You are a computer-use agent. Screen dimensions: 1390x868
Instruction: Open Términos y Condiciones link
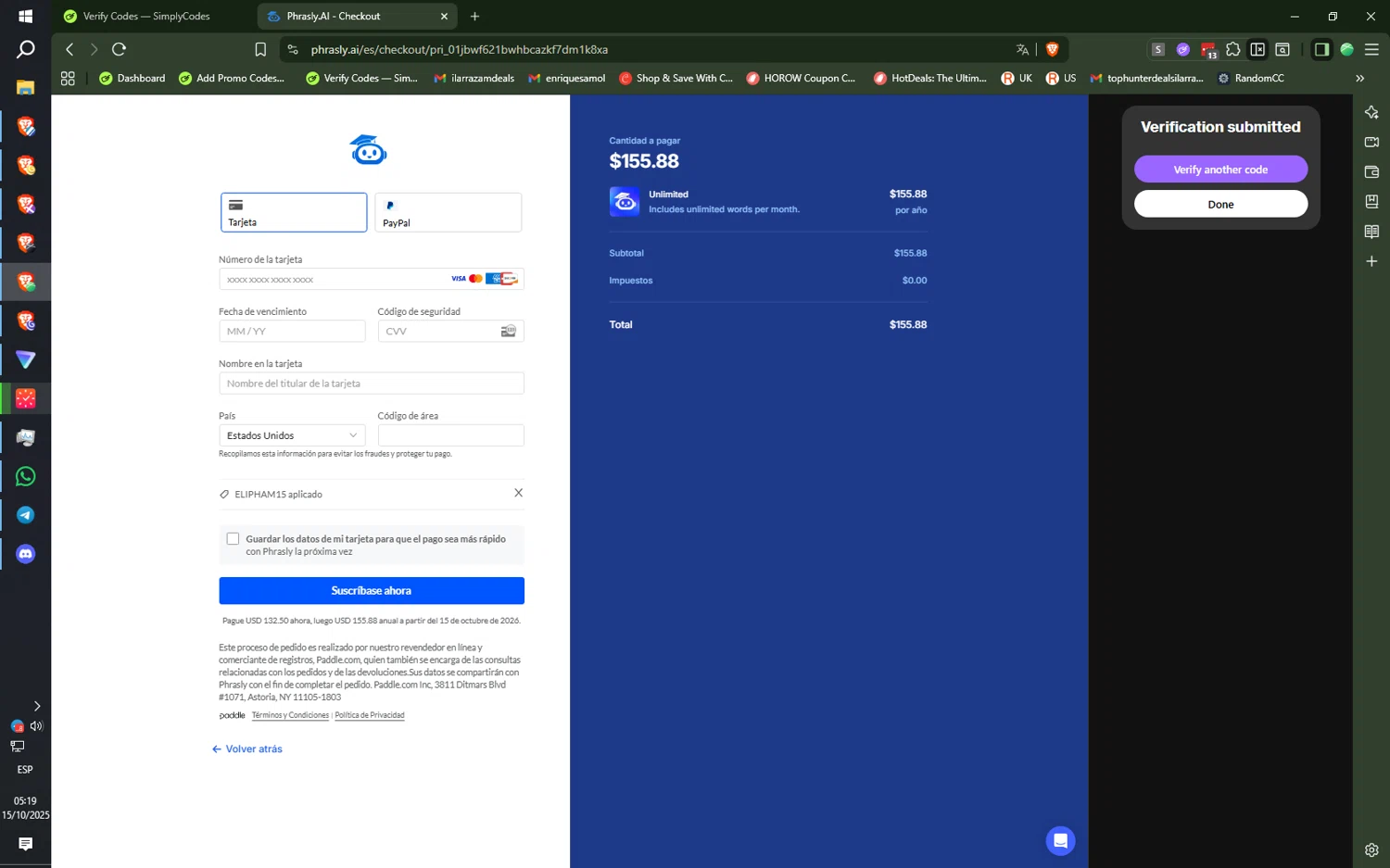[290, 715]
